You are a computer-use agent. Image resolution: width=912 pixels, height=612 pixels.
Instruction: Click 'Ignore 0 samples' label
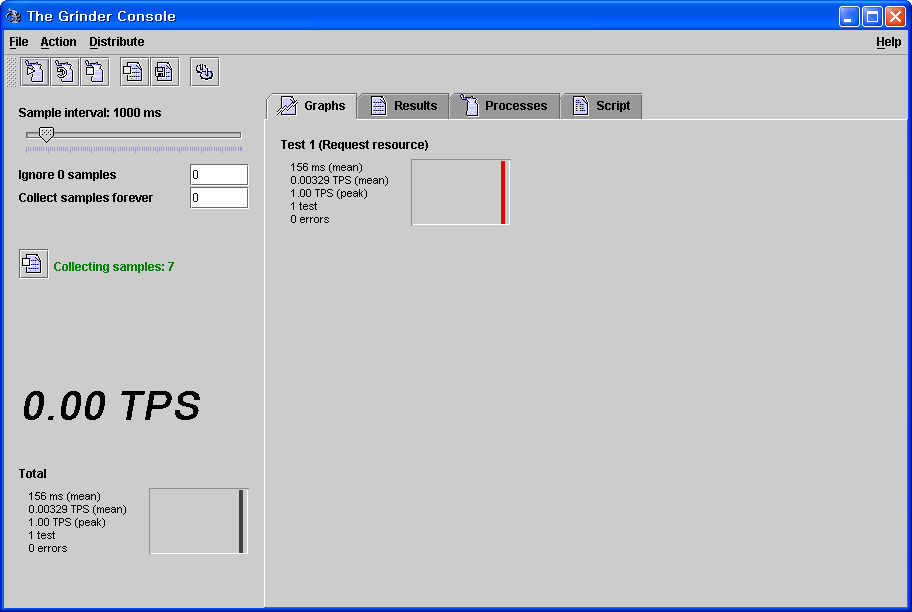67,175
